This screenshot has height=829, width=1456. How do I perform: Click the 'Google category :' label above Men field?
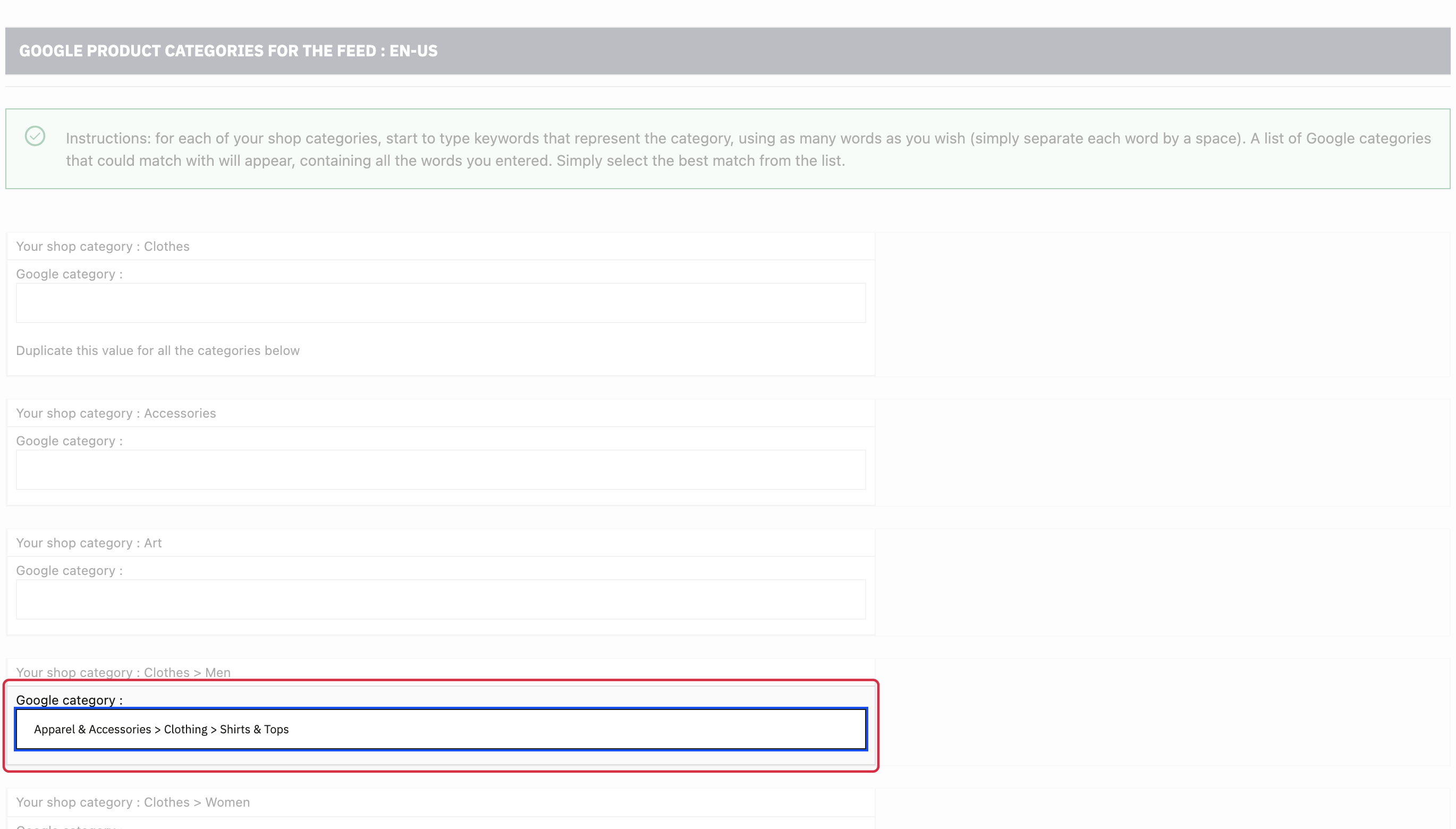point(70,700)
